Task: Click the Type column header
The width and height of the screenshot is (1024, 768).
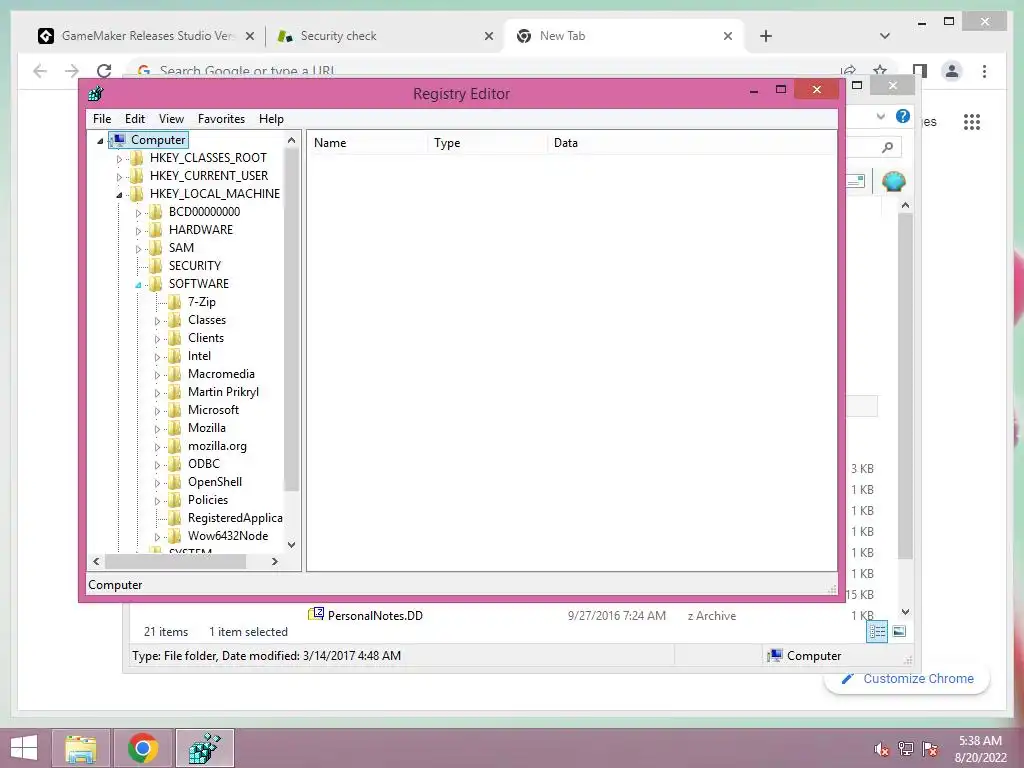Action: tap(488, 143)
